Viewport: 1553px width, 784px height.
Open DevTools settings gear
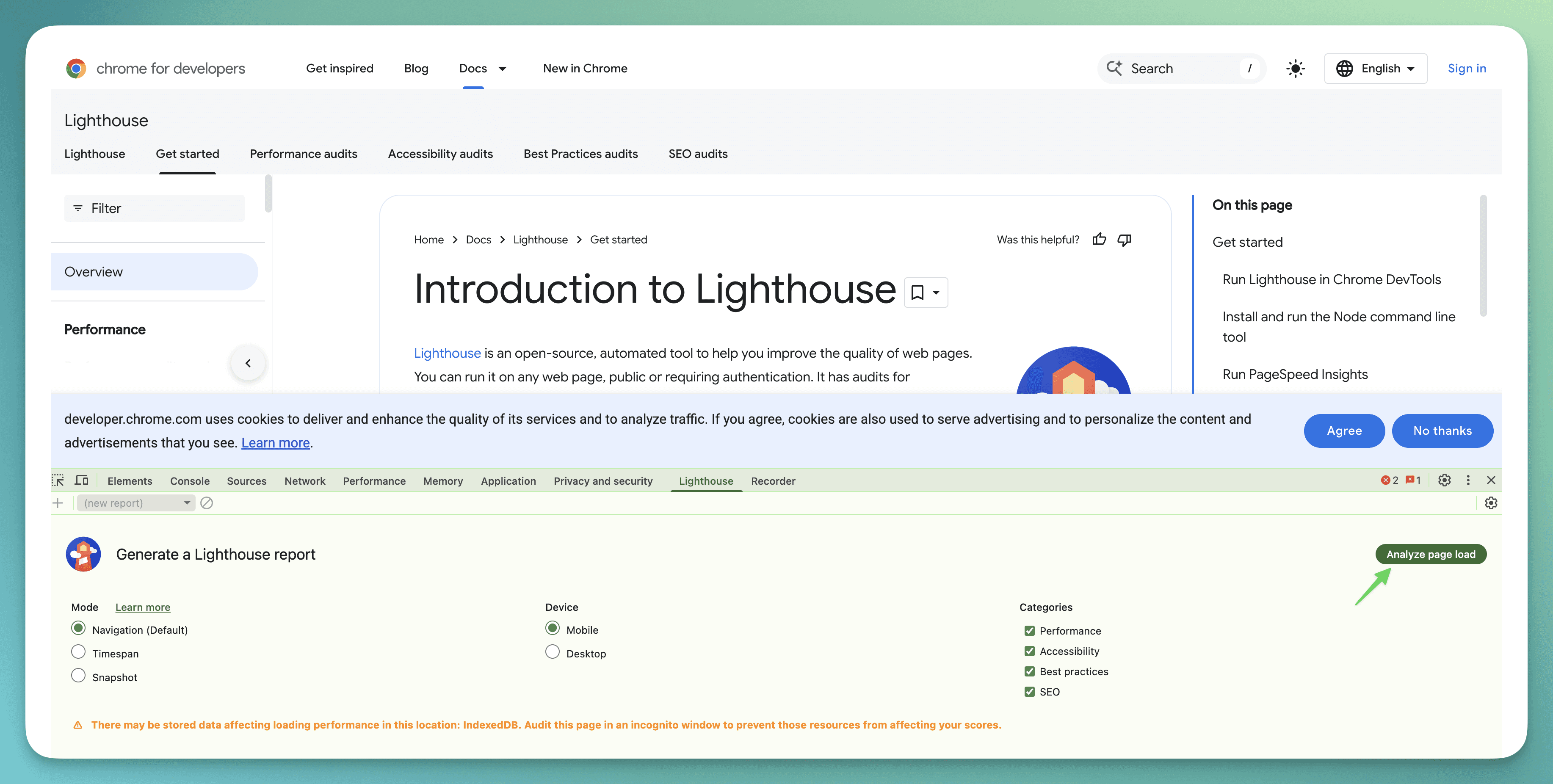tap(1445, 480)
